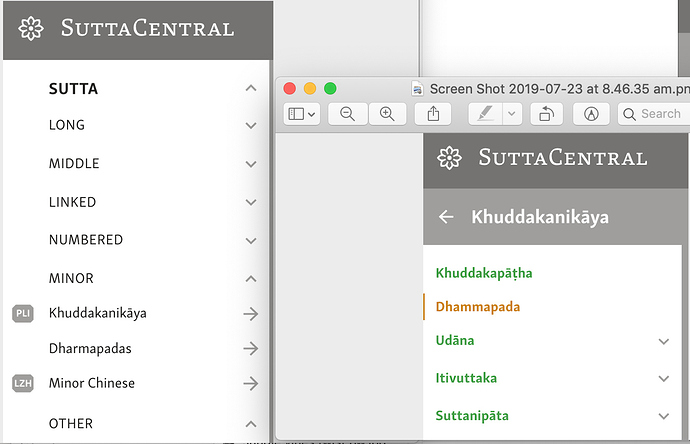This screenshot has width=690, height=444.
Task: Select the SUTTA menu heading
Action: pyautogui.click(x=73, y=89)
